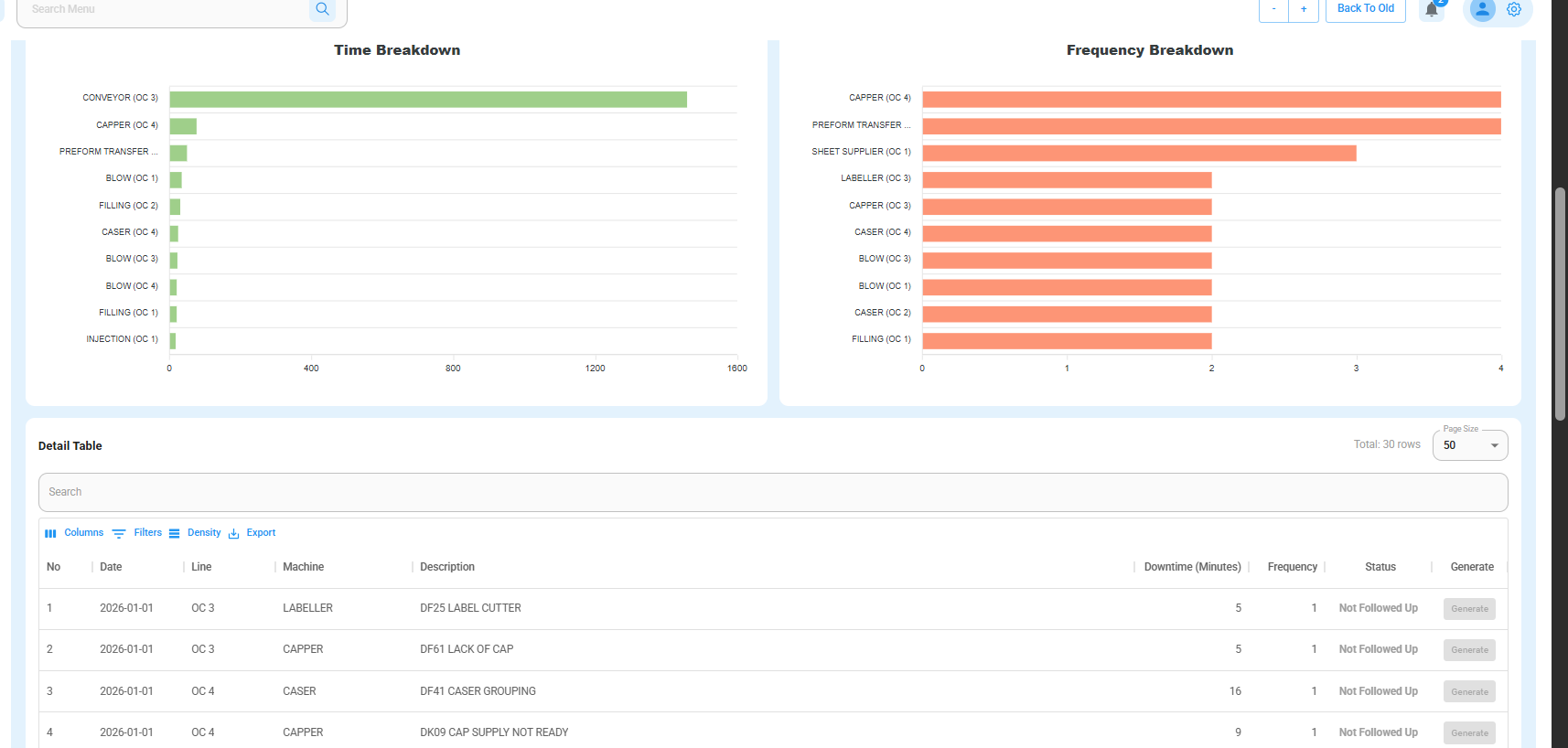Select the DF41 CASER GROUPING description cell
This screenshot has width=1568, height=748.
478,691
